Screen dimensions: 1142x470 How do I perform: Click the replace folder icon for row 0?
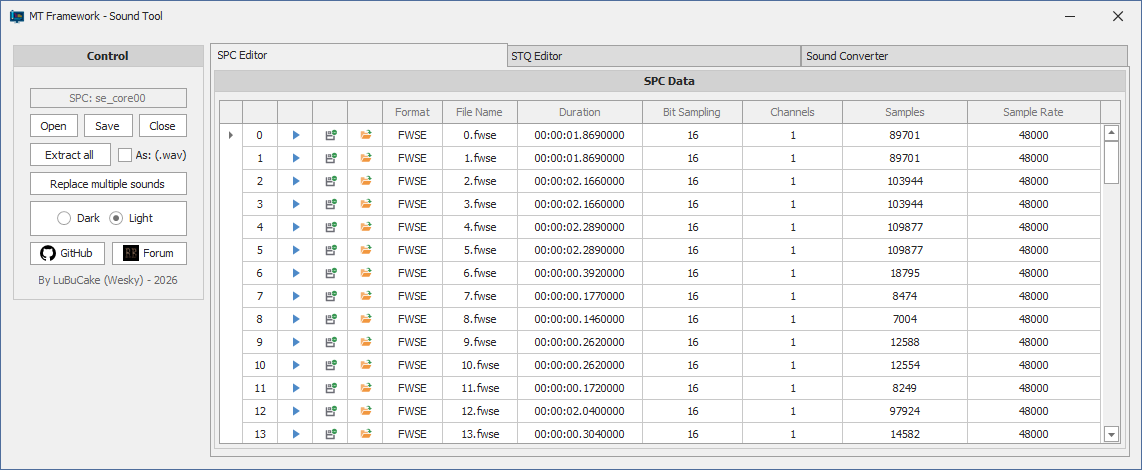[366, 135]
